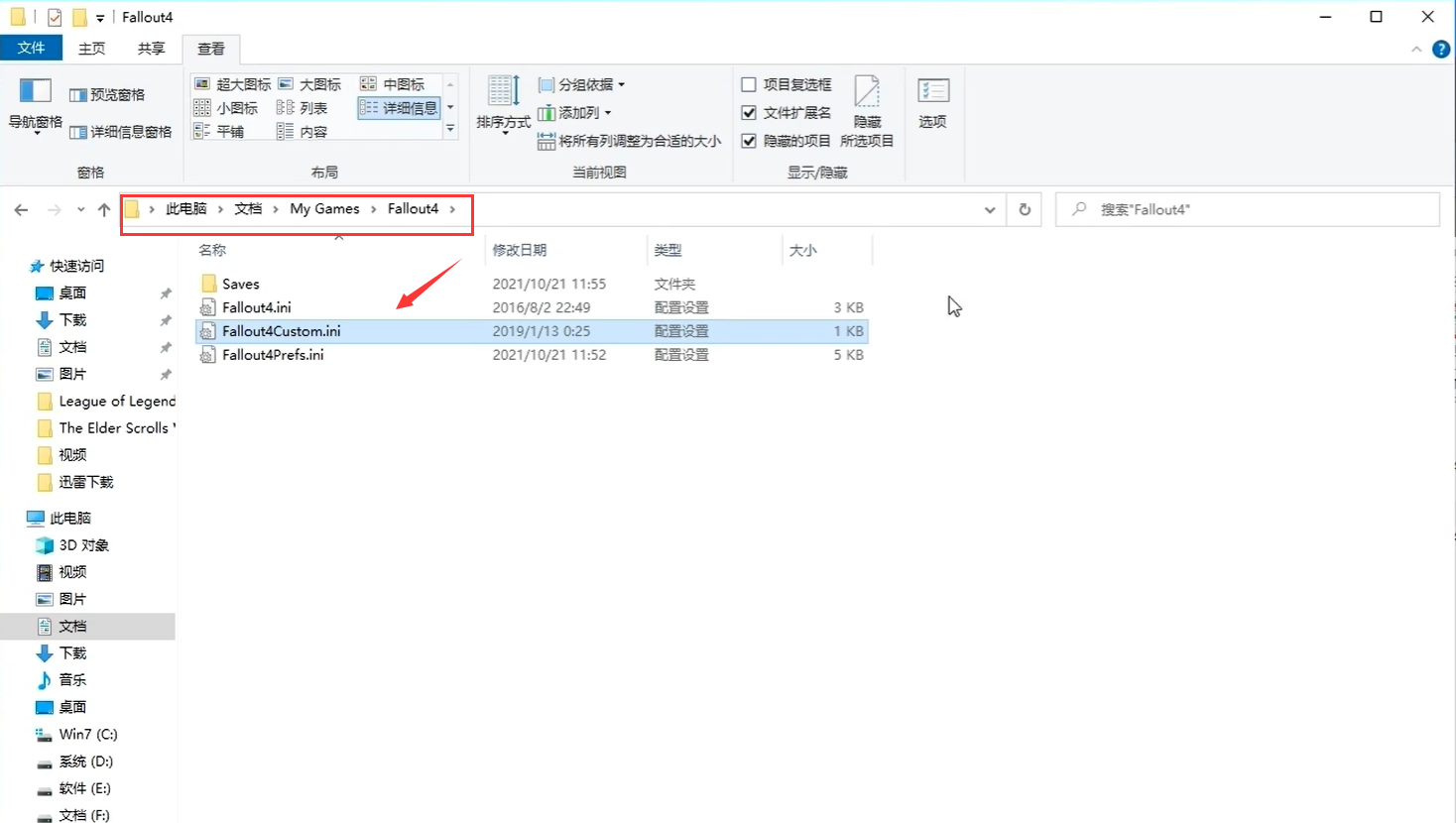Switch to Large icons layout

tap(309, 84)
